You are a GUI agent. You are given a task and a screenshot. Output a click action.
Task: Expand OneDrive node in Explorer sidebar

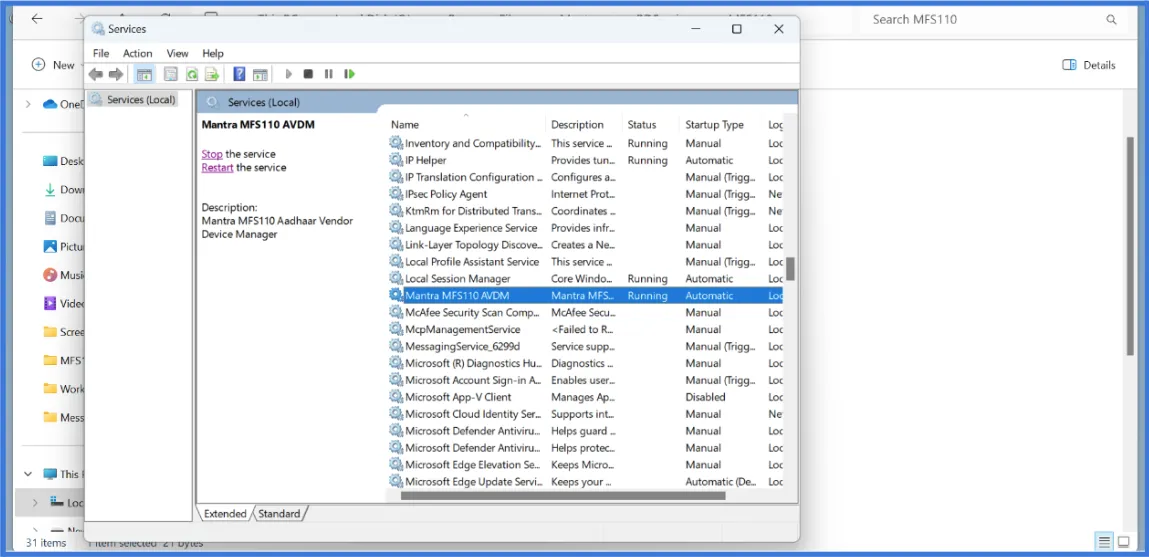(x=28, y=104)
